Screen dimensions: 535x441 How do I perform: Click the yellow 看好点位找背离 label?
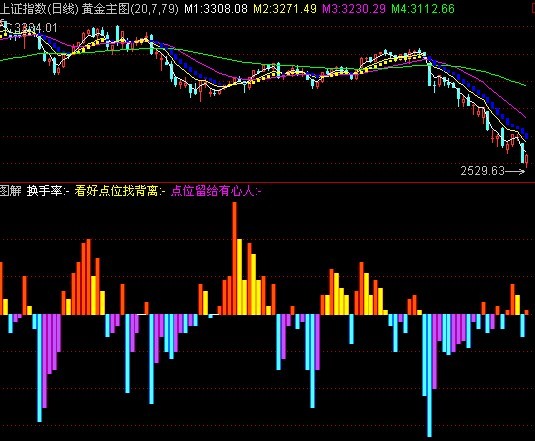pos(120,191)
